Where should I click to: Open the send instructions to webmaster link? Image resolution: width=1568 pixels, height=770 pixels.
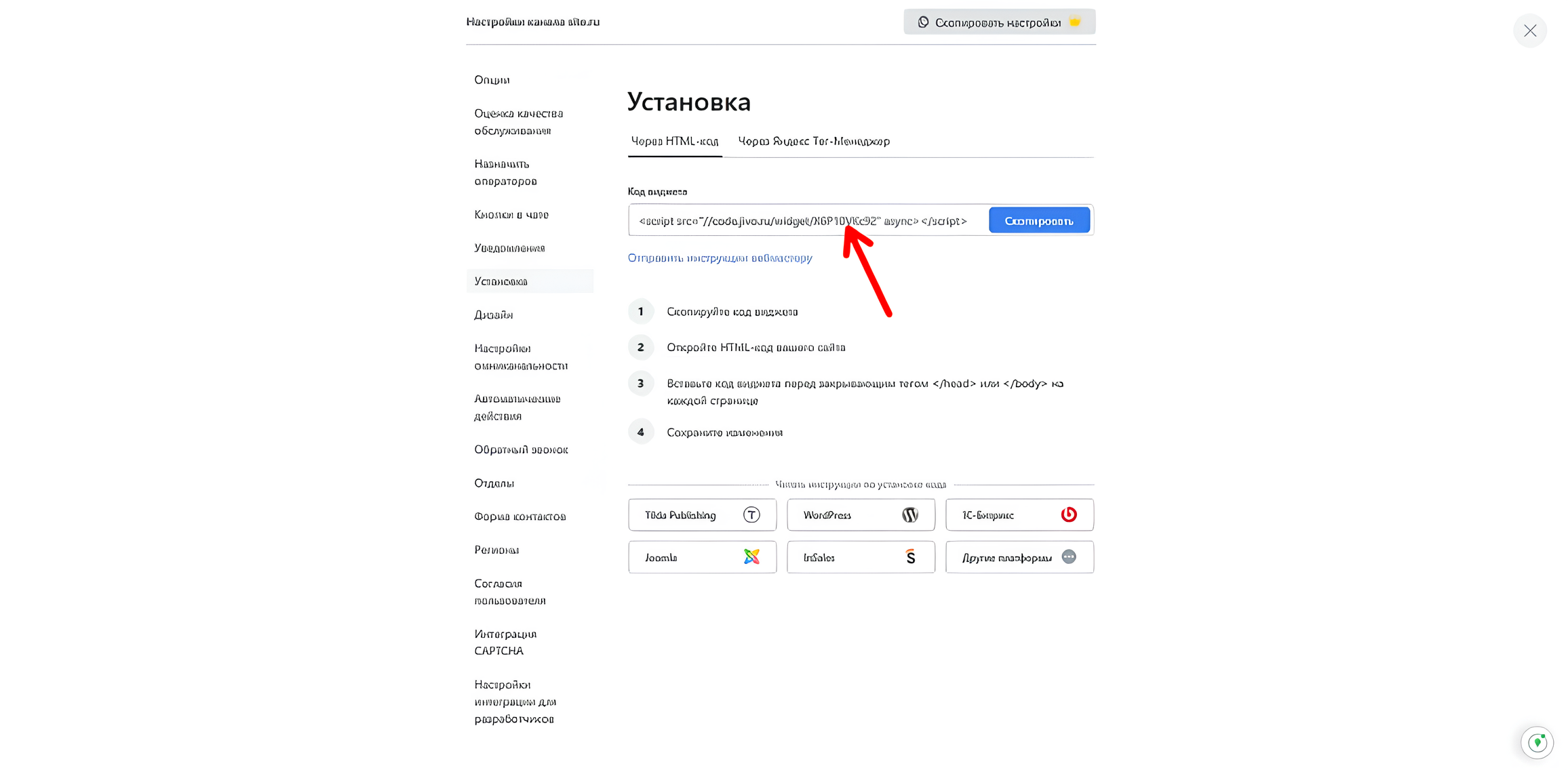pyautogui.click(x=720, y=258)
